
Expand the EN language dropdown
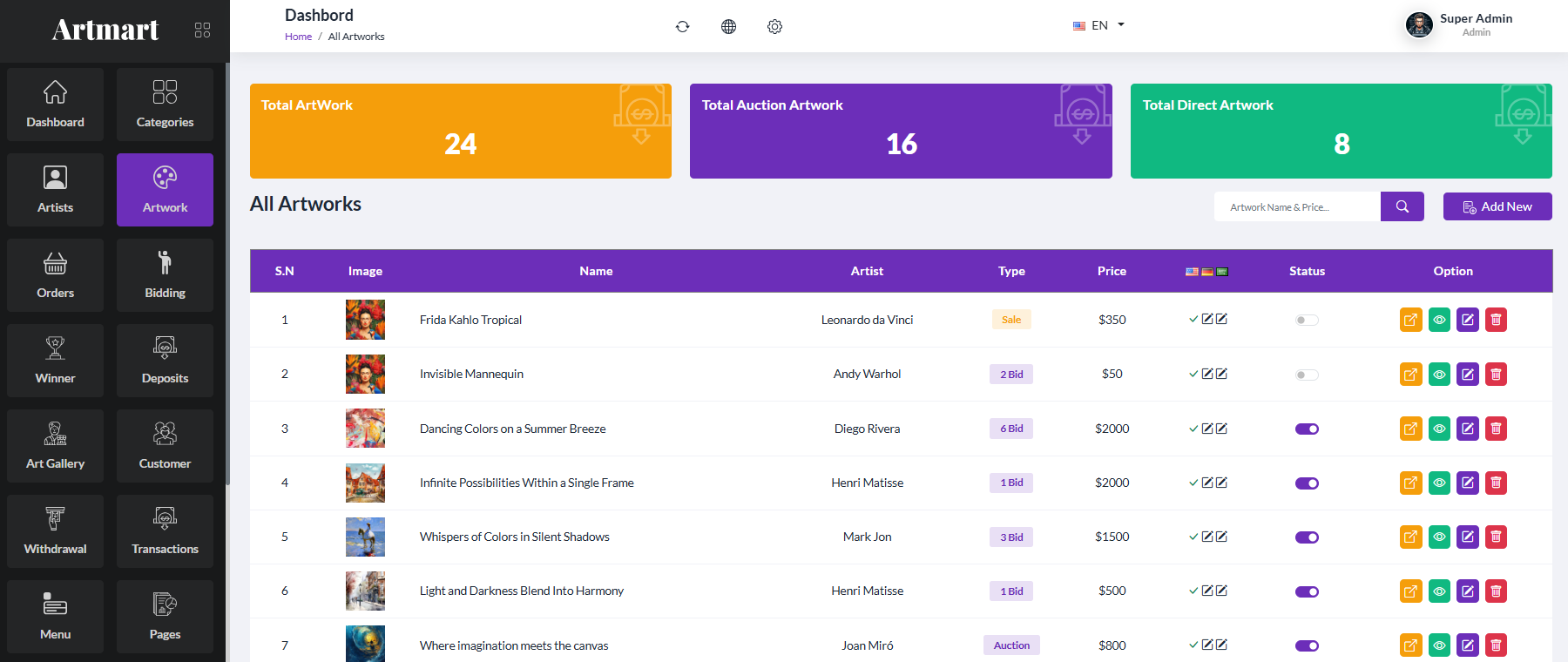(1098, 25)
